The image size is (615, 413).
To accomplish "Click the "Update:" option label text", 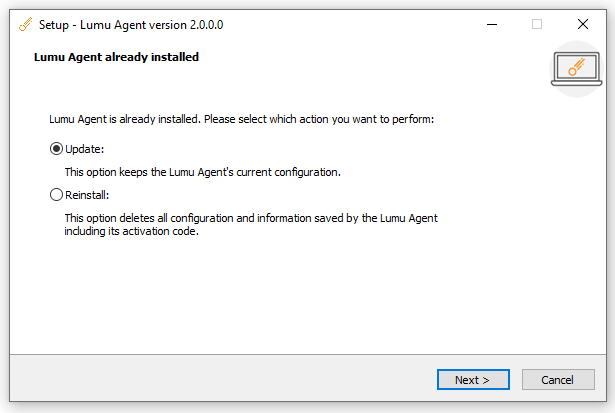I will click(x=84, y=149).
